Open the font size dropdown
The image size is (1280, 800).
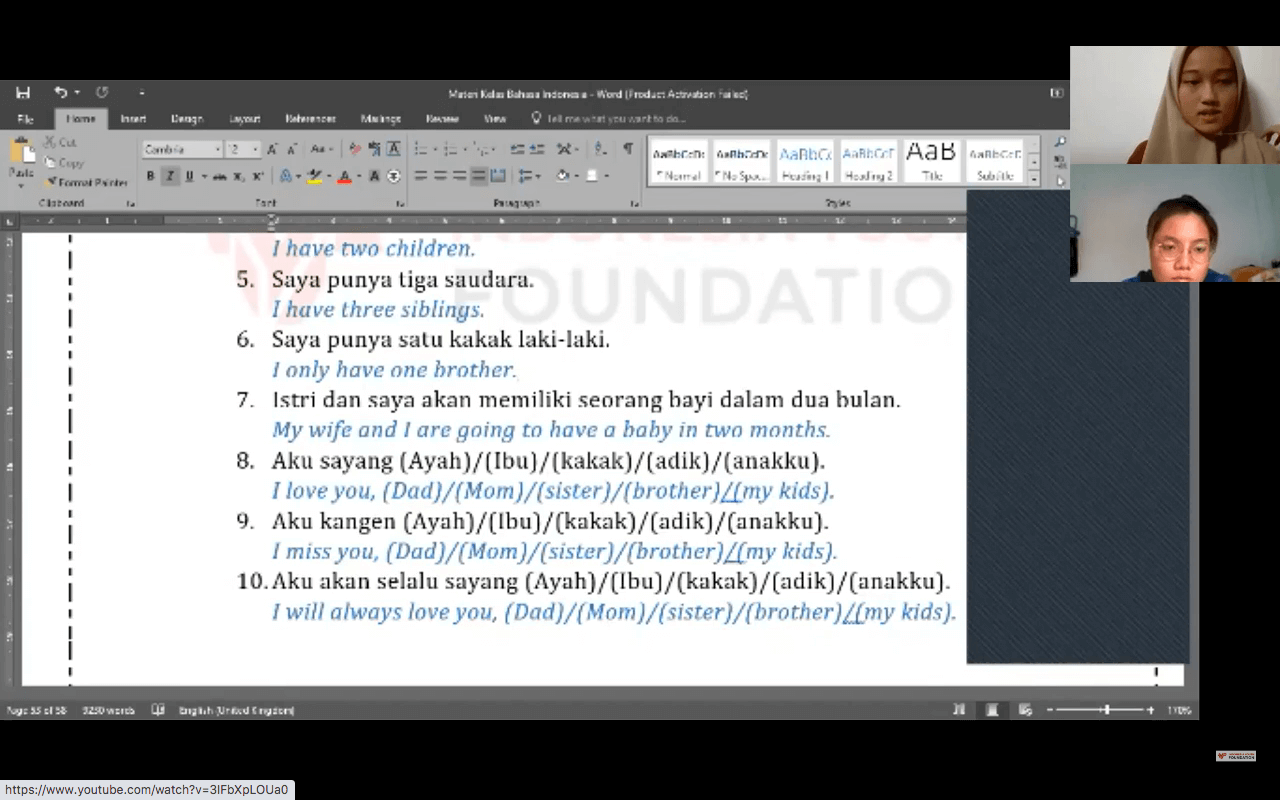point(256,149)
